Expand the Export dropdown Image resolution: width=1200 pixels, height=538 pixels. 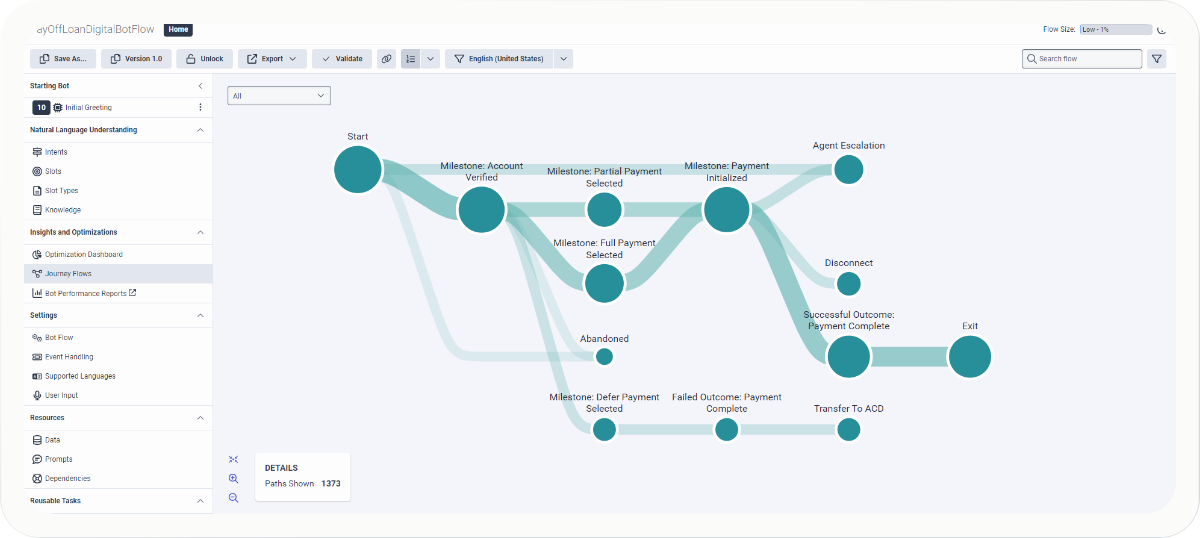pyautogui.click(x=272, y=59)
